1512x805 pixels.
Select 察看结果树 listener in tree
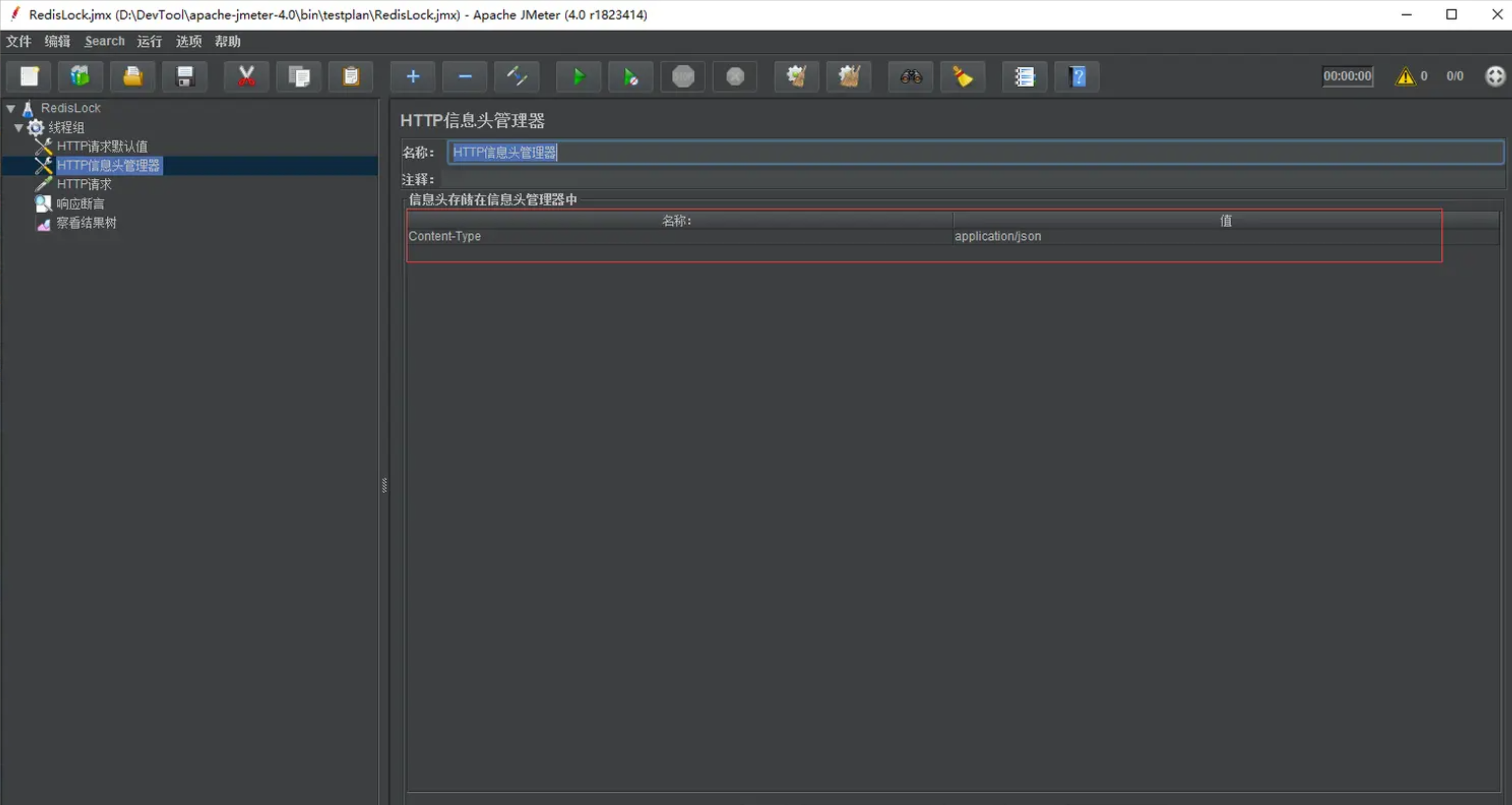coord(87,223)
